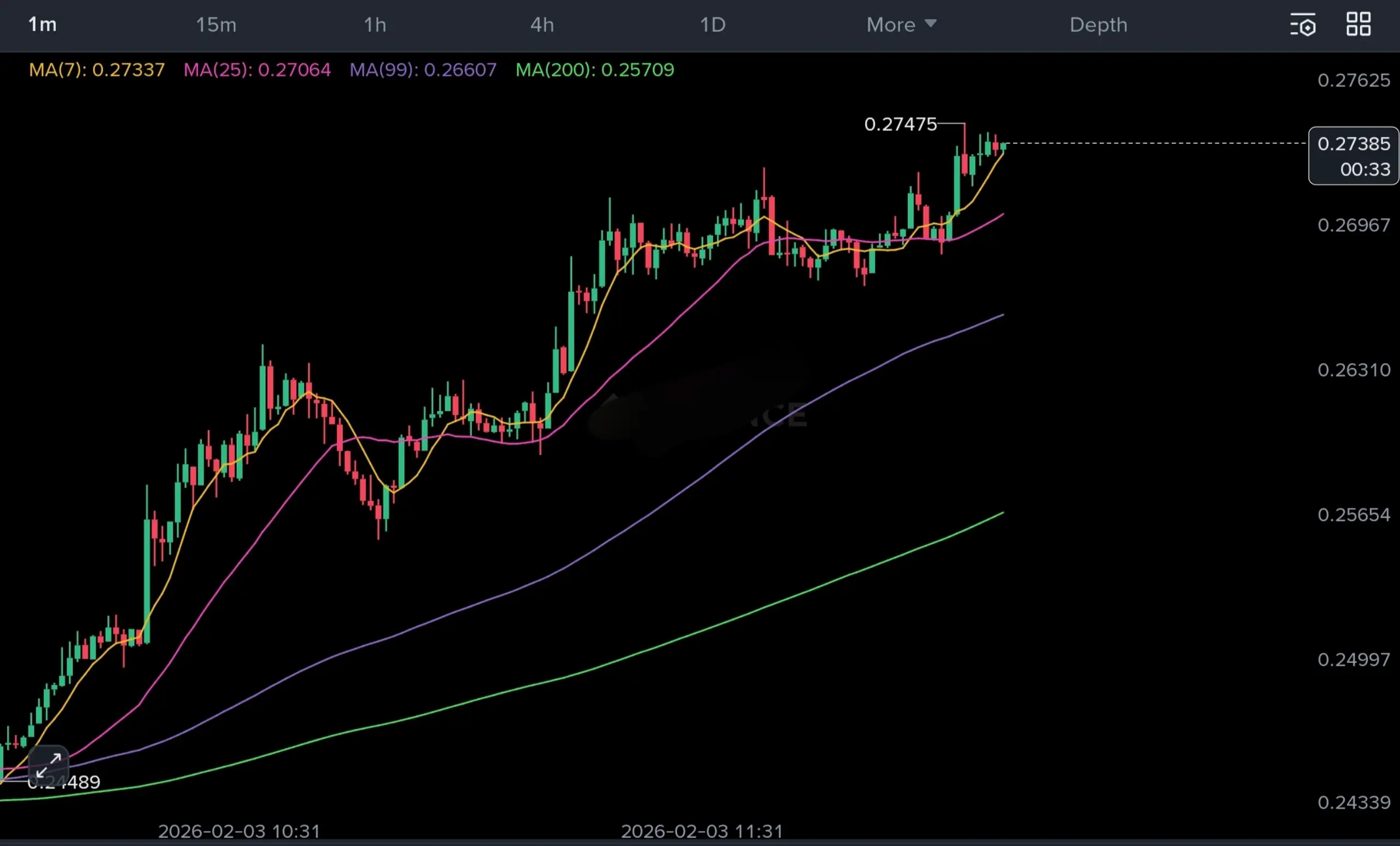The width and height of the screenshot is (1400, 846).
Task: Click the 10:31 time axis label
Action: pos(238,831)
